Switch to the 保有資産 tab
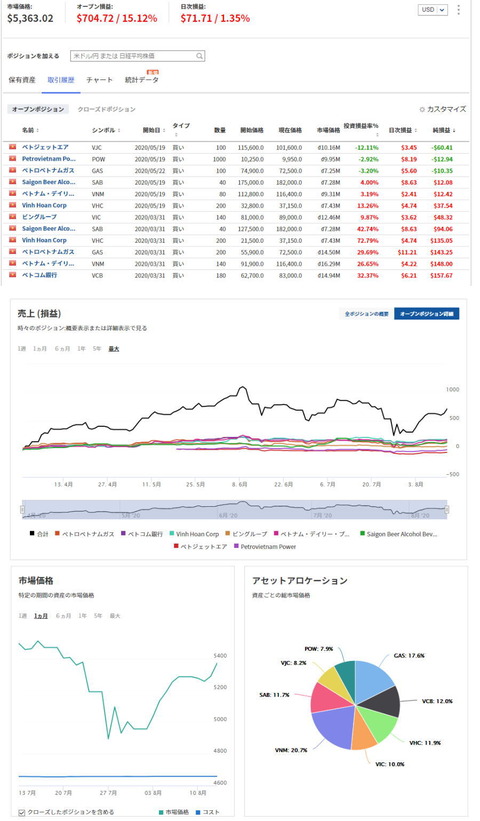Screen dimensions: 480x821 pos(22,80)
